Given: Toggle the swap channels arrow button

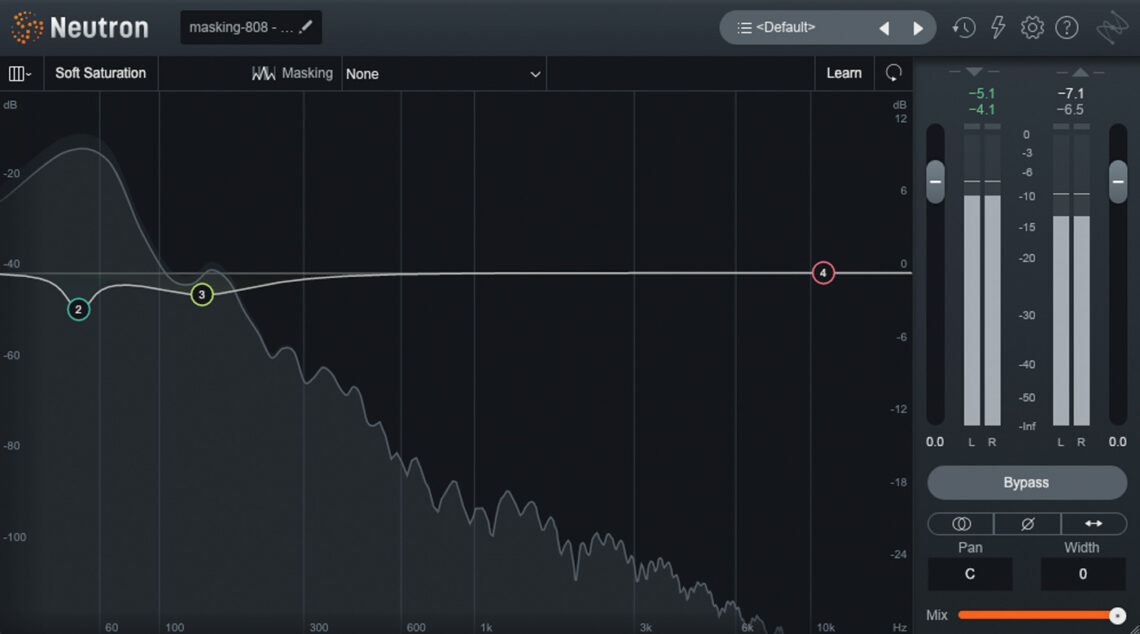Looking at the screenshot, I should coord(1094,523).
